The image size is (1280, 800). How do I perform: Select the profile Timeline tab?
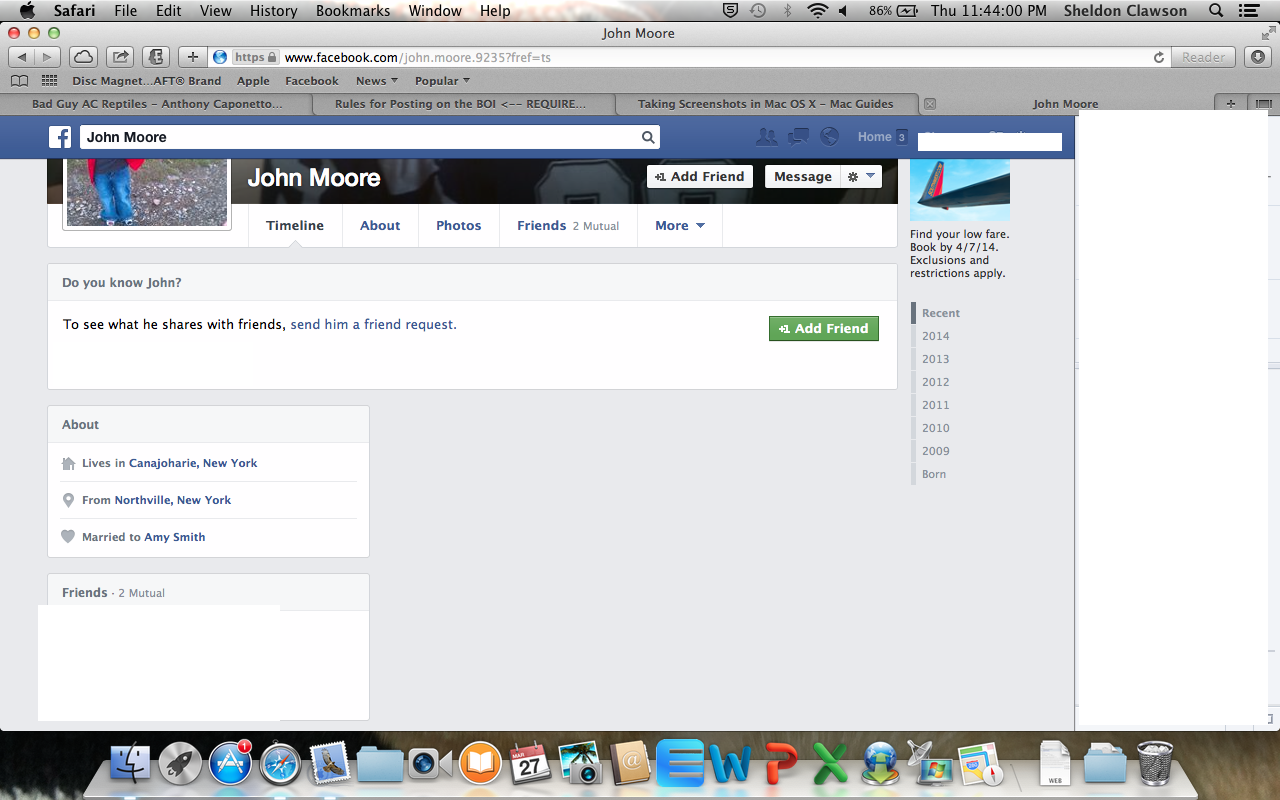[x=295, y=226]
